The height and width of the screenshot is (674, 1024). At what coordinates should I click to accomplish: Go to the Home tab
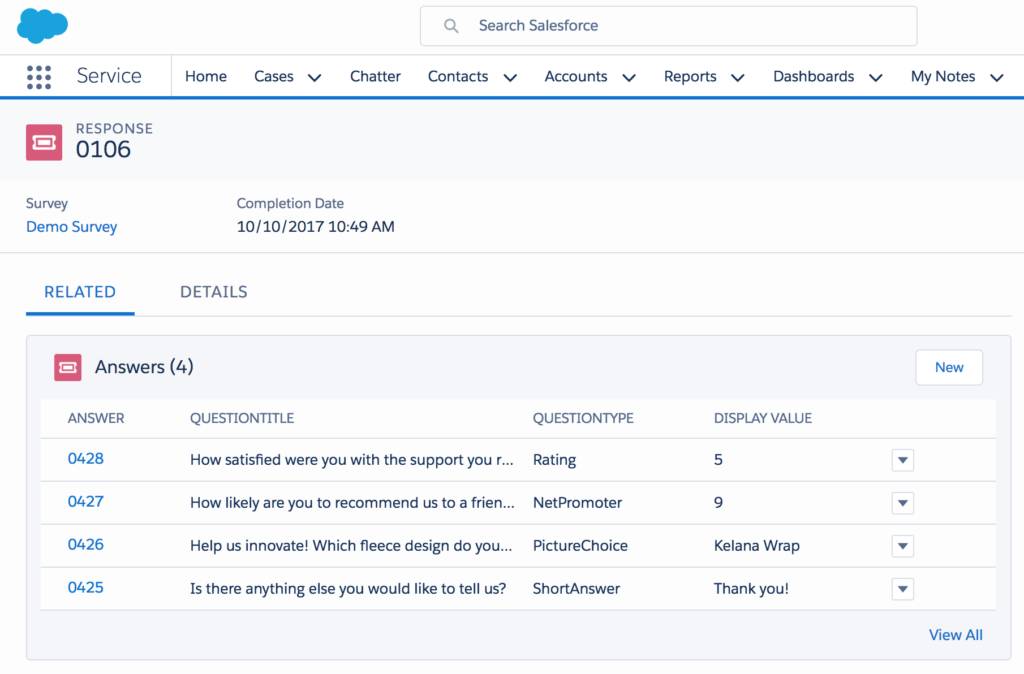(x=206, y=76)
